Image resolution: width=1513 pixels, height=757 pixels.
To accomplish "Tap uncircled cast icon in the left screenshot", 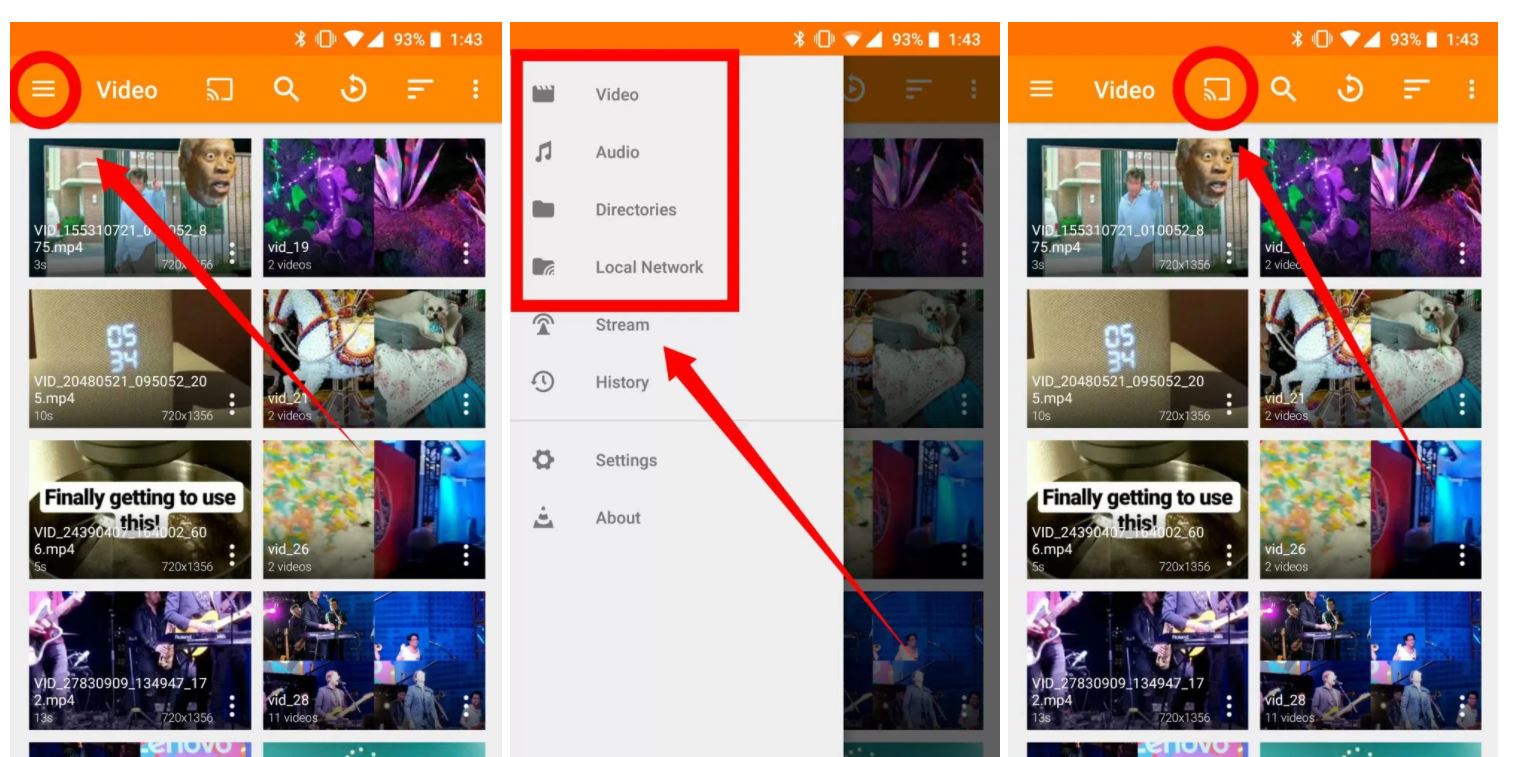I will coord(220,90).
